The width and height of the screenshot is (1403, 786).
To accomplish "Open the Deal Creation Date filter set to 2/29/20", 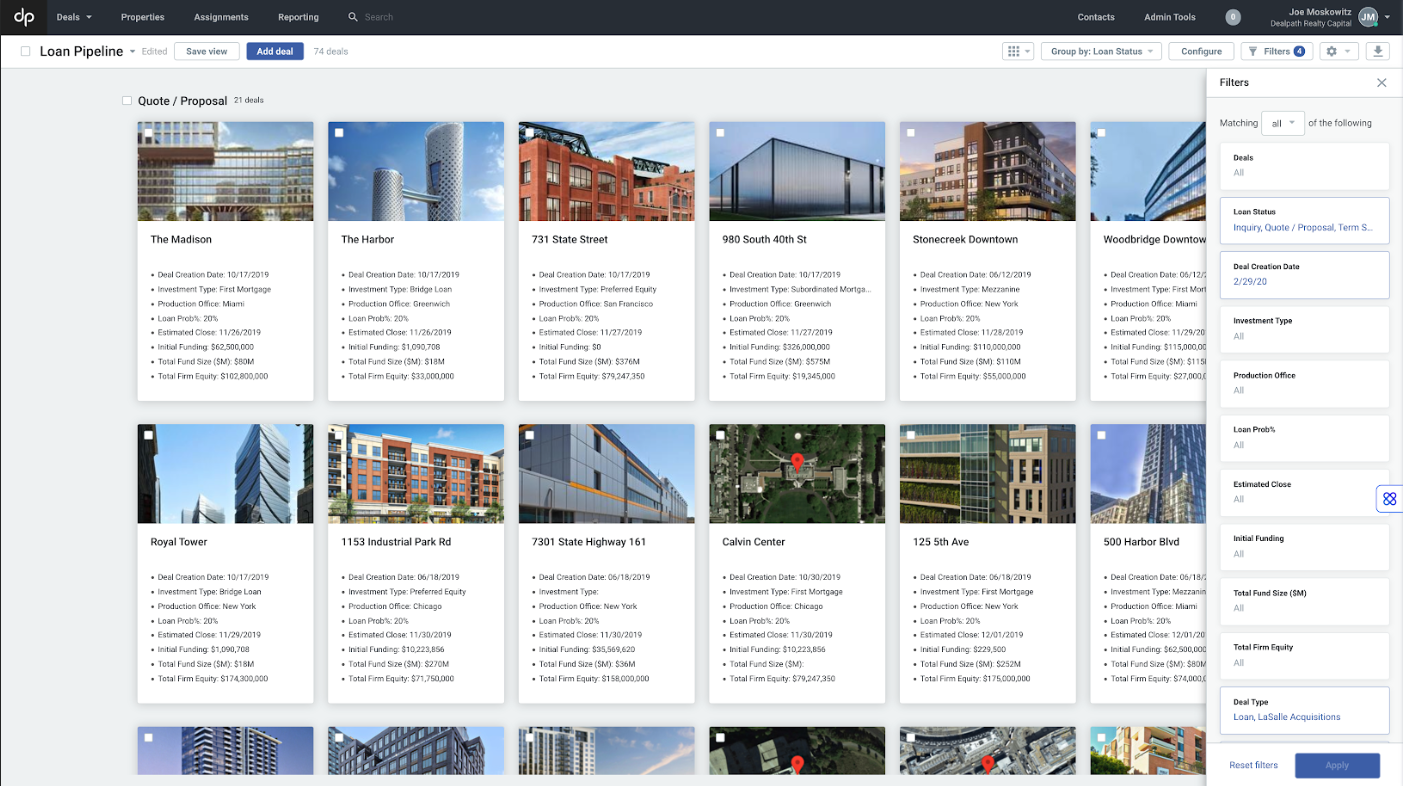I will click(1304, 274).
